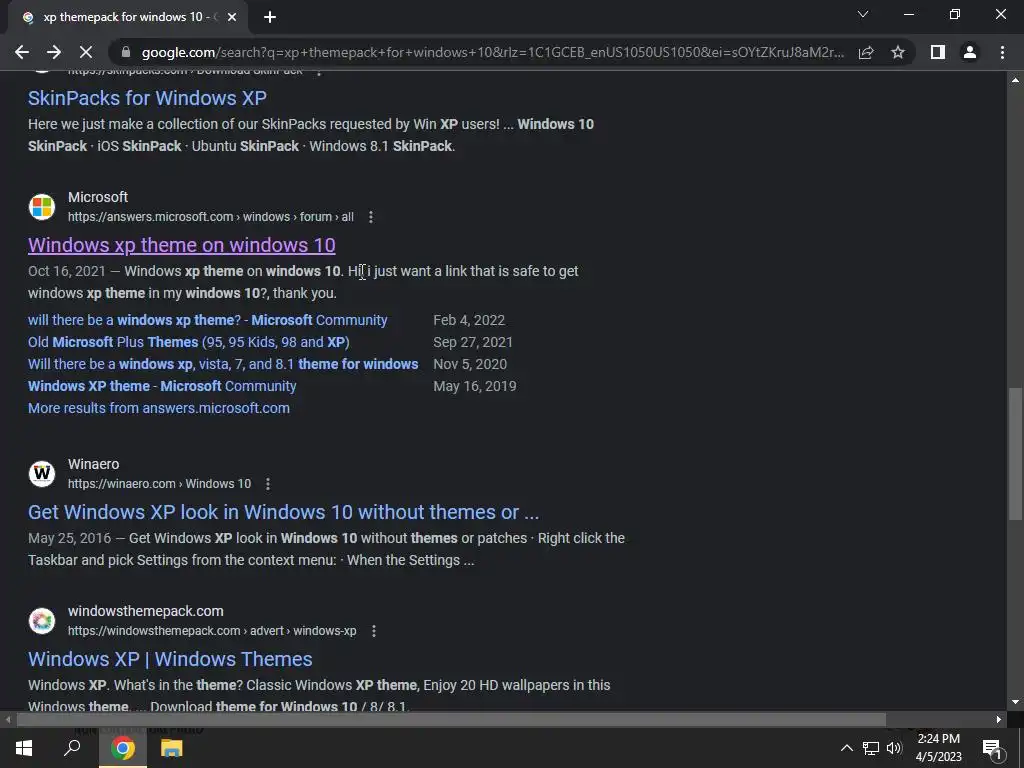The height and width of the screenshot is (768, 1024).
Task: Click the vertical scrollbar thumb
Action: point(1015,454)
